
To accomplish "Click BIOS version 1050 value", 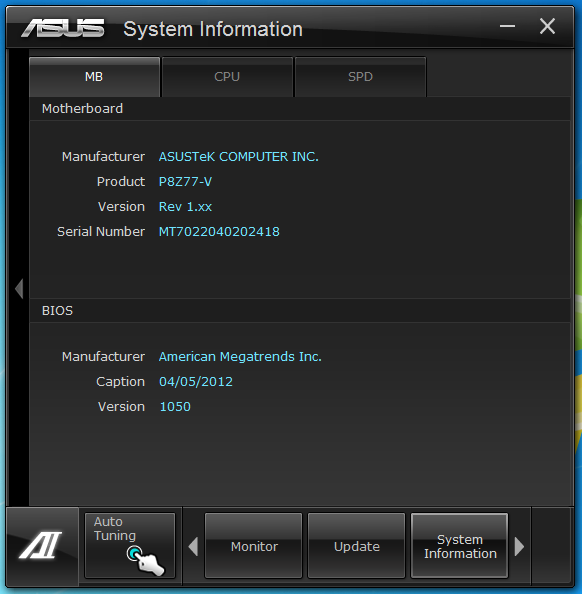I will tap(175, 406).
